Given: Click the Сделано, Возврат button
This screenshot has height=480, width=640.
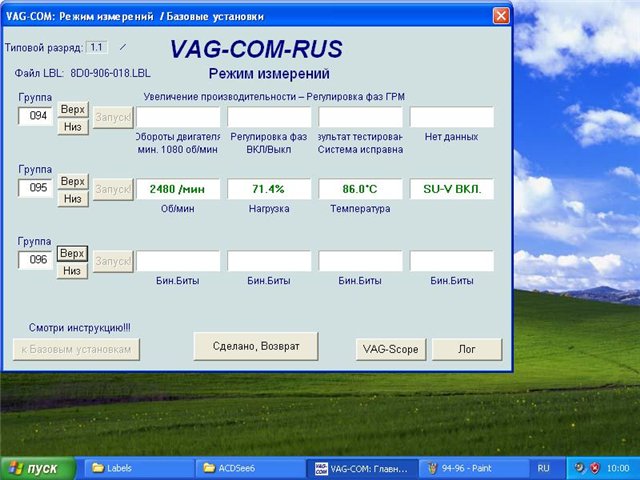Looking at the screenshot, I should tap(256, 346).
